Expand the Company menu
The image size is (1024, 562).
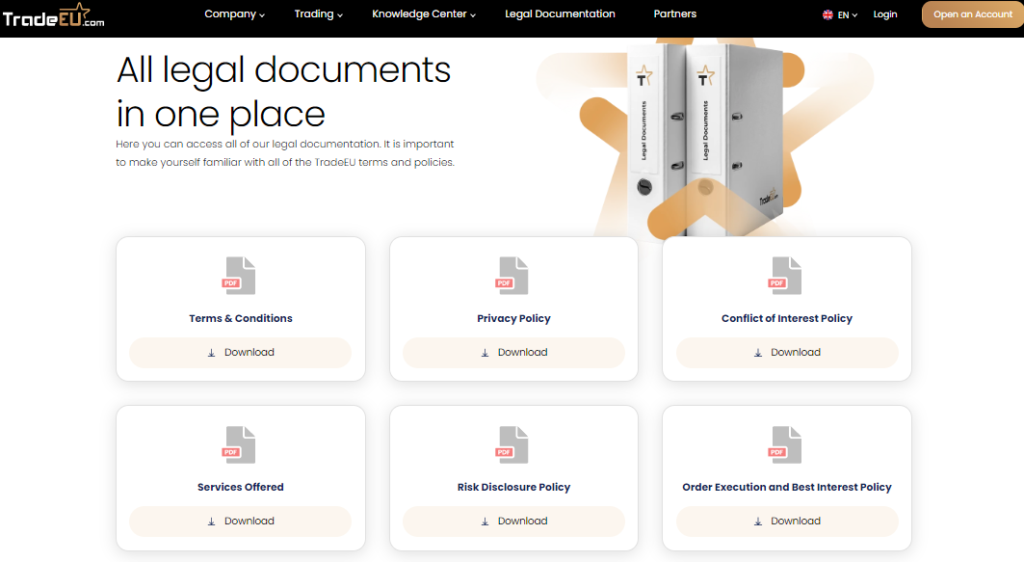click(234, 14)
